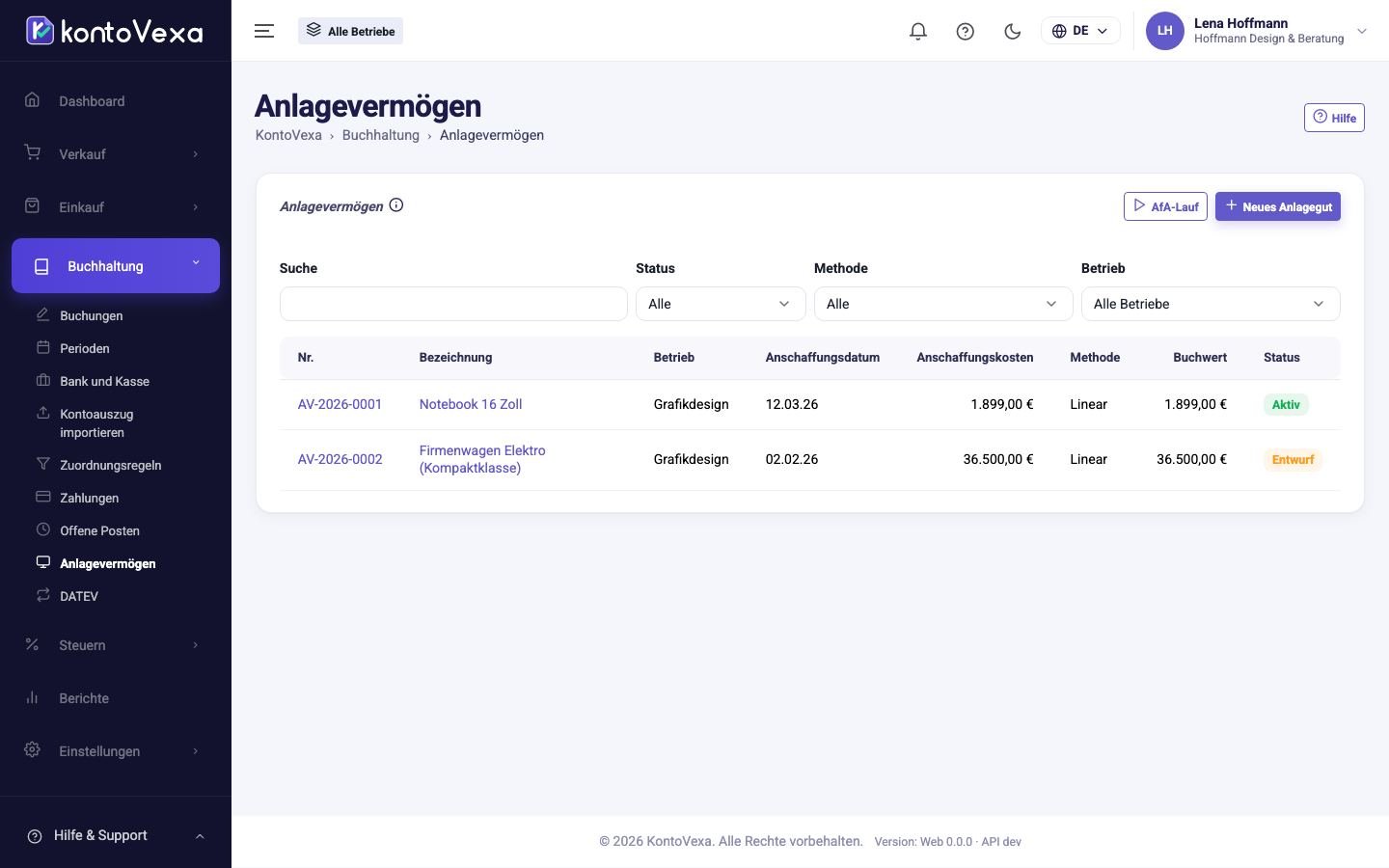The height and width of the screenshot is (868, 1389).
Task: Open Firmenwagen Elektro (Kompaktklasse) asset
Action: [x=482, y=459]
